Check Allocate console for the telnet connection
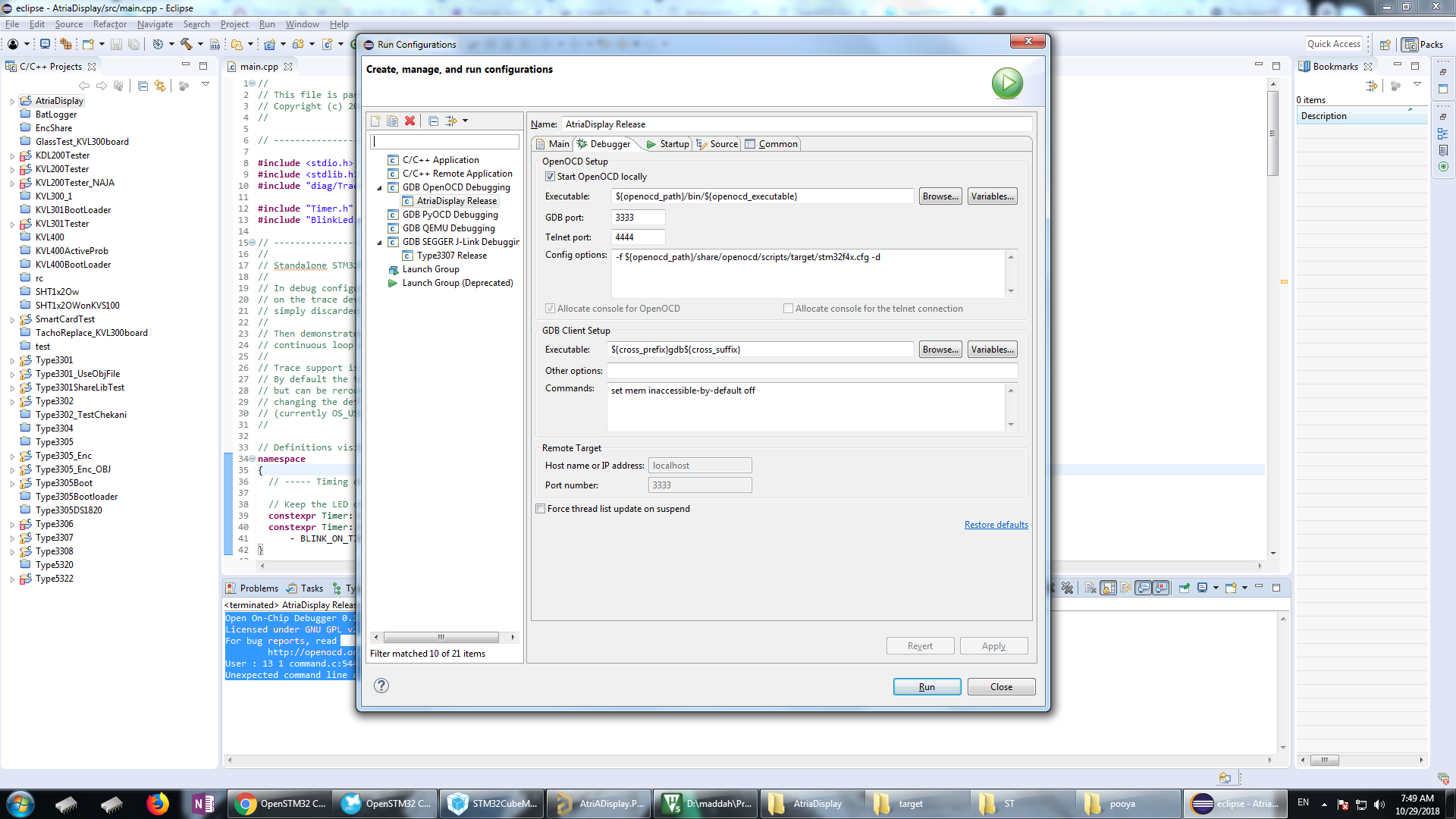 click(788, 309)
